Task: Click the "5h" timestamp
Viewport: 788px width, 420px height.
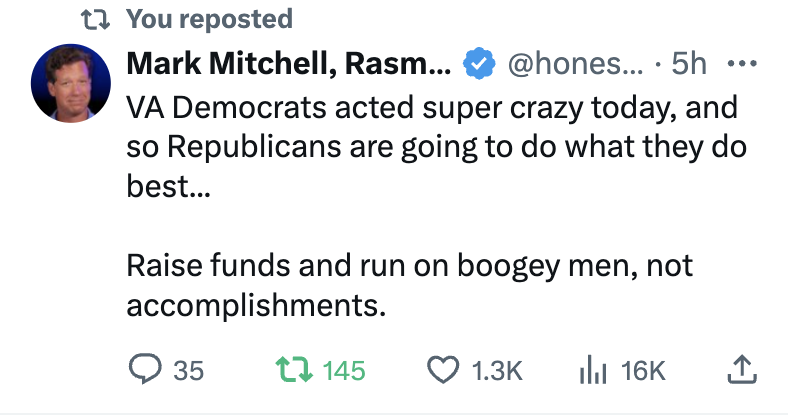Action: click(x=689, y=64)
